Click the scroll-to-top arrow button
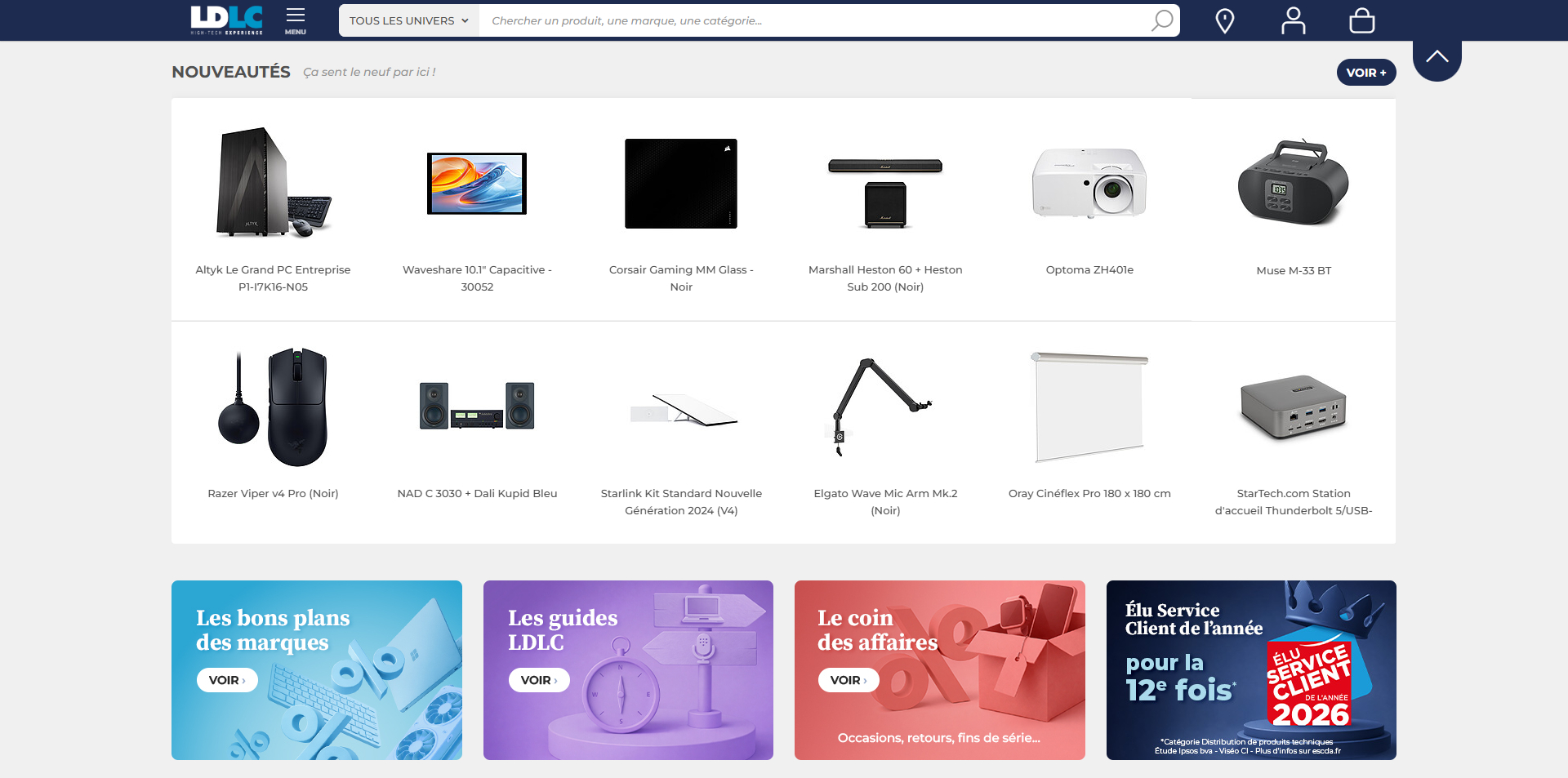Image resolution: width=1568 pixels, height=778 pixels. coord(1437,58)
